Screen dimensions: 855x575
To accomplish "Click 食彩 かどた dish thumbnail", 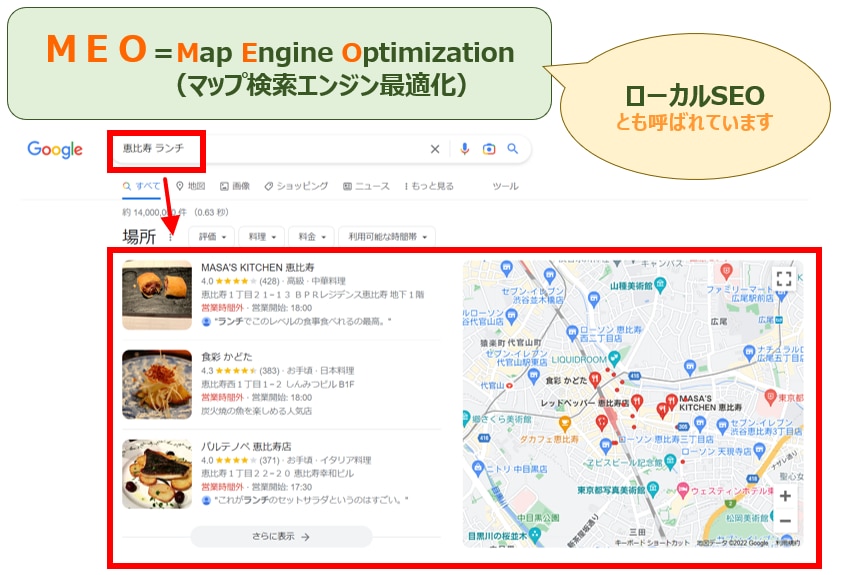I will coord(157,384).
